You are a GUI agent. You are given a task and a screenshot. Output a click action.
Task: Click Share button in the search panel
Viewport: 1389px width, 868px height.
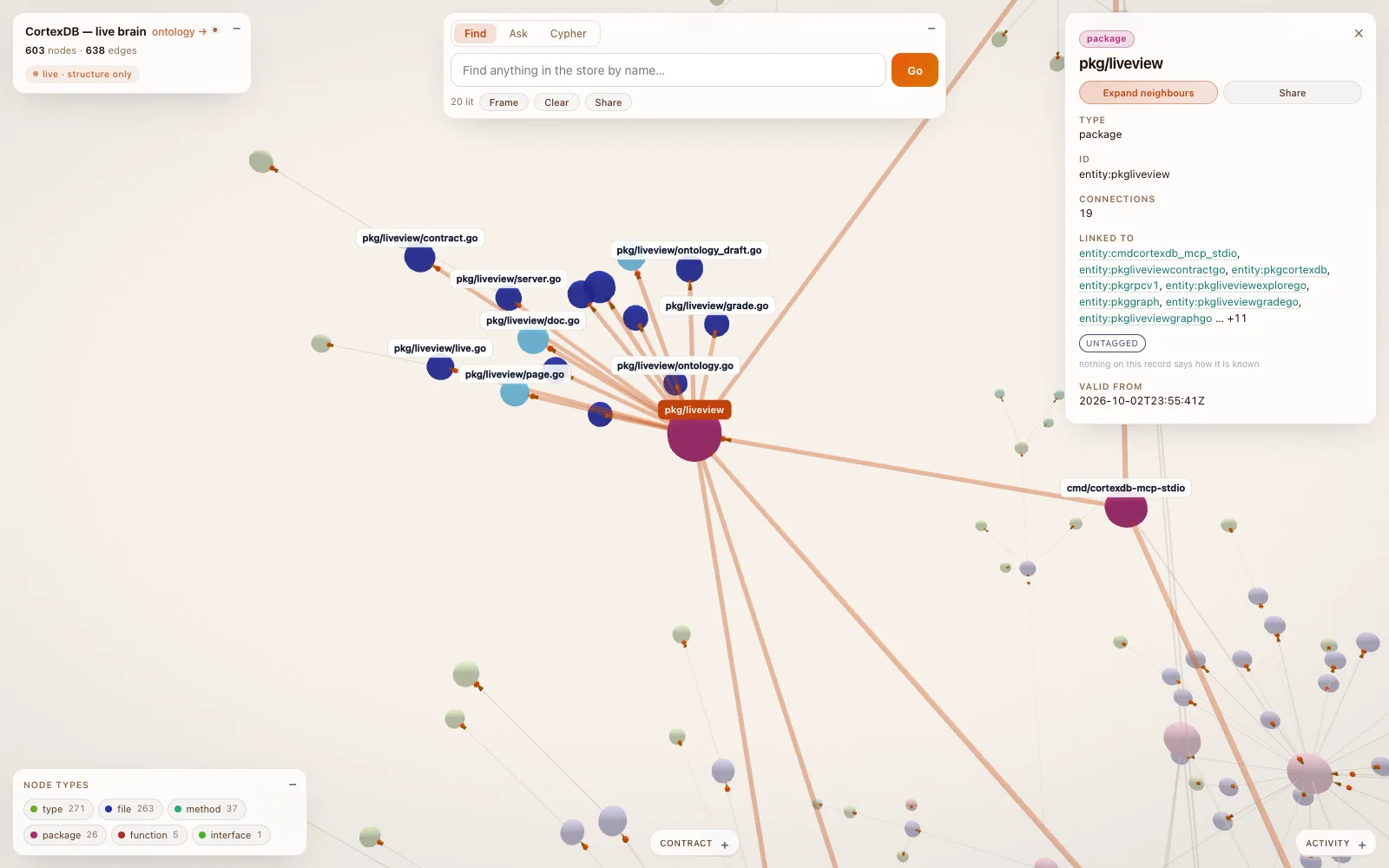[x=609, y=102]
